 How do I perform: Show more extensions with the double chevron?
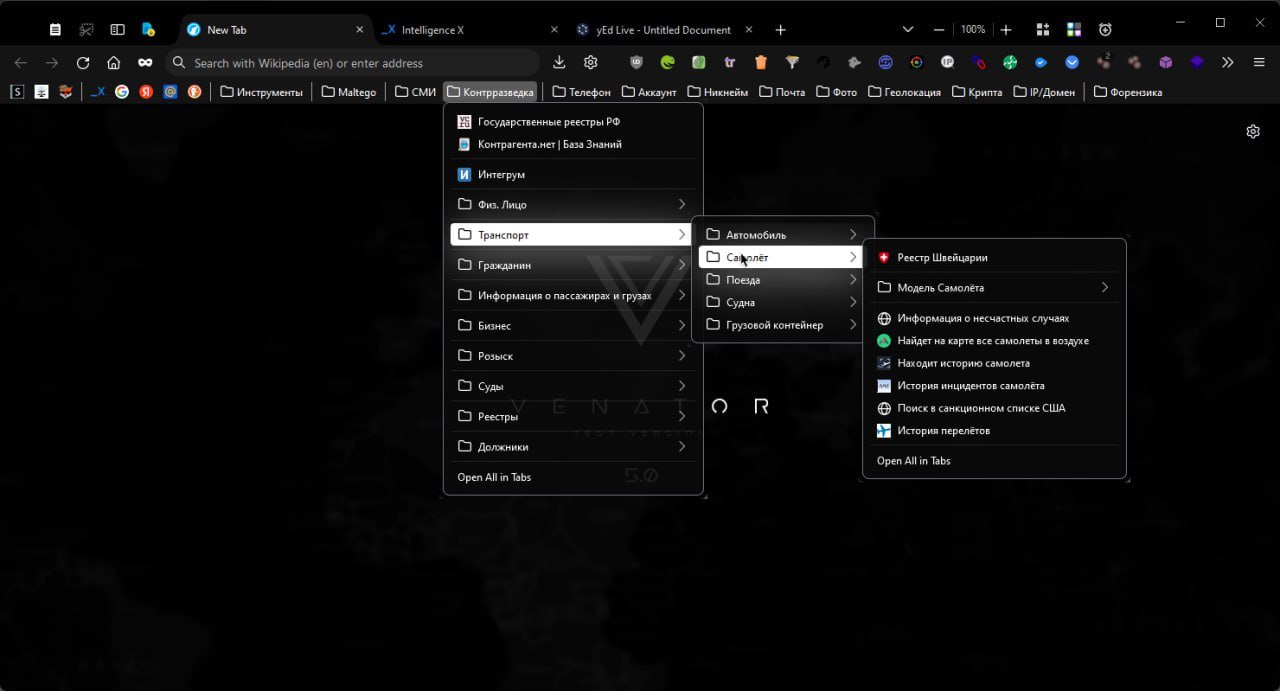coord(1228,62)
